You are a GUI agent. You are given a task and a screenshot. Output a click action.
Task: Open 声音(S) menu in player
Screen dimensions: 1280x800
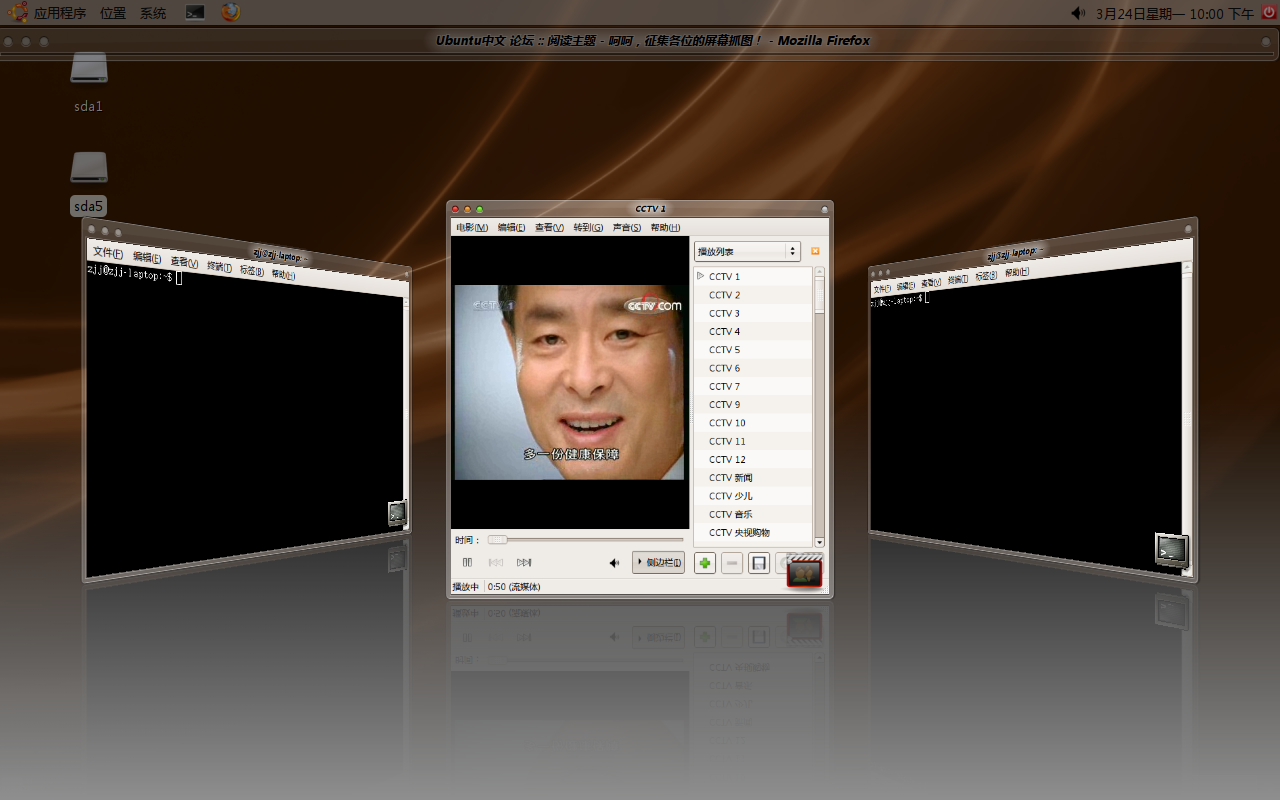(626, 228)
